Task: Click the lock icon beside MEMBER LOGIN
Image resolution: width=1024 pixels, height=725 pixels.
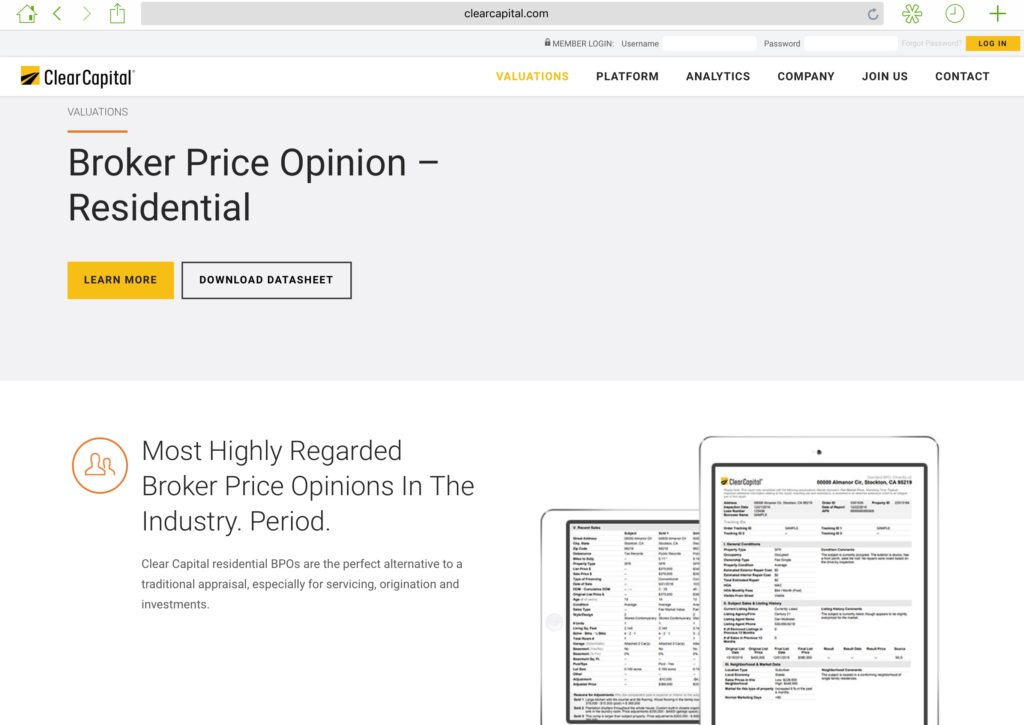Action: click(x=547, y=42)
